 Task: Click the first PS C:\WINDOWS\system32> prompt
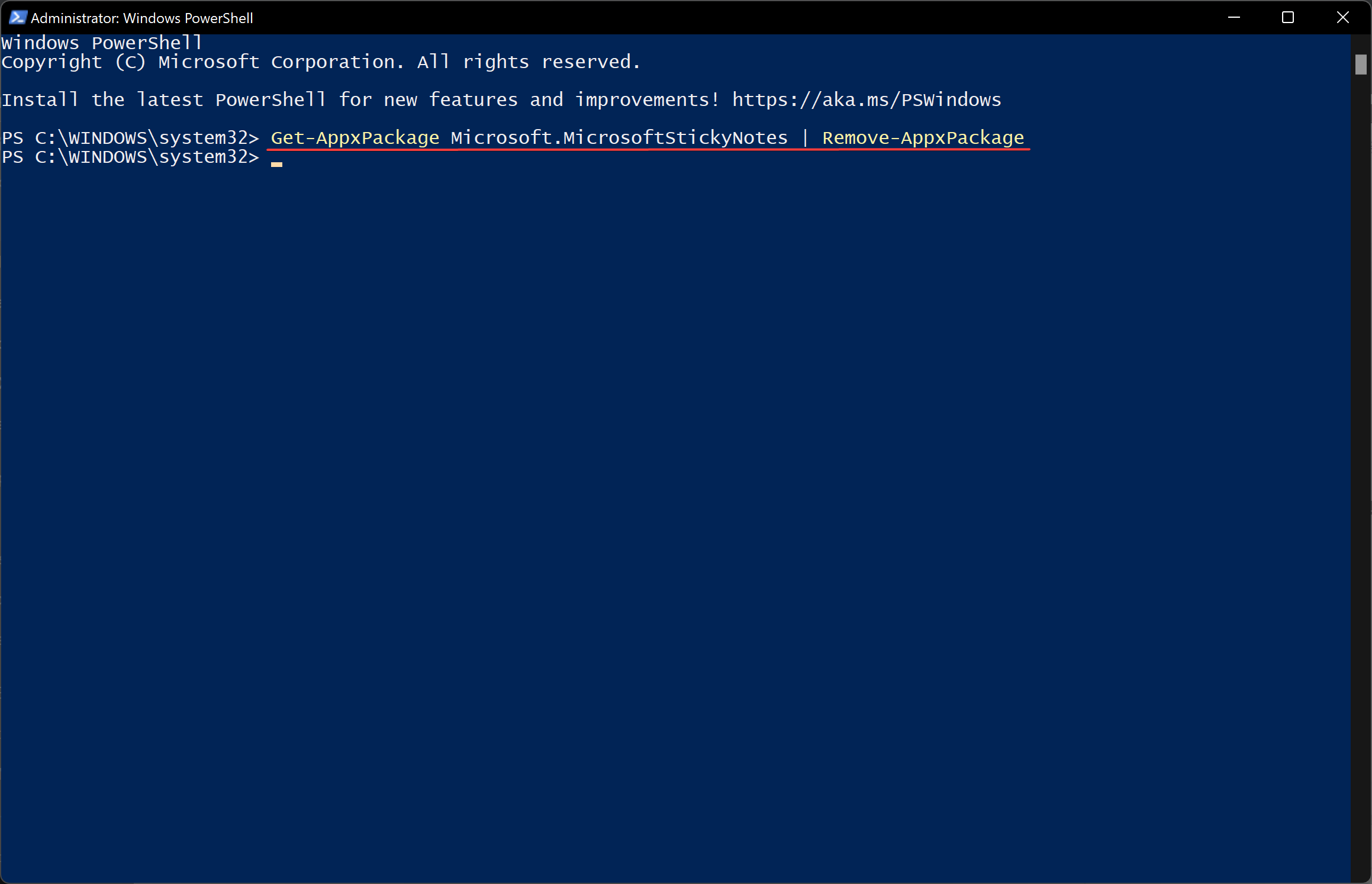(131, 138)
